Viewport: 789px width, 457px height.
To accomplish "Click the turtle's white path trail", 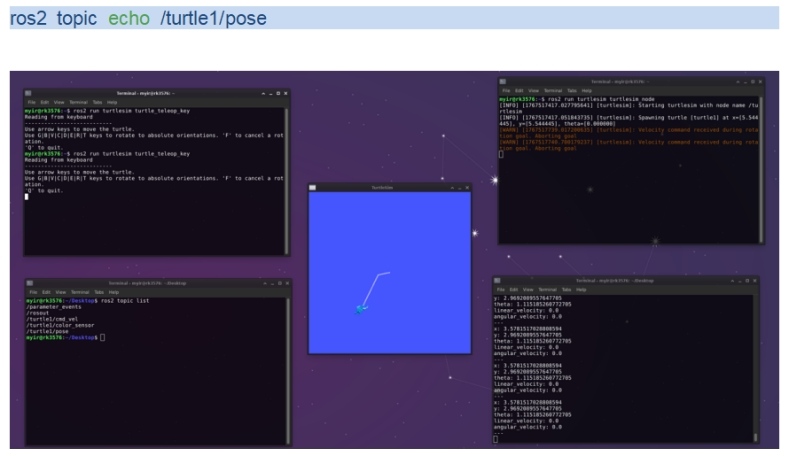I will click(x=368, y=290).
